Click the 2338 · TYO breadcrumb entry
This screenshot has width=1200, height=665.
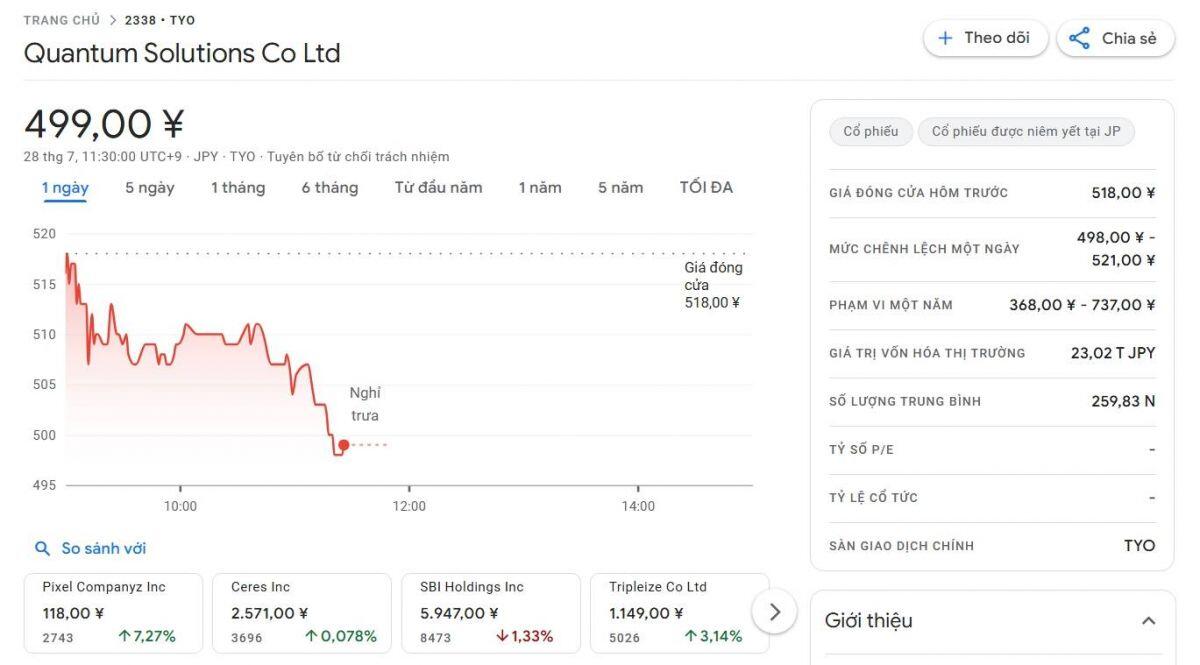[x=158, y=19]
